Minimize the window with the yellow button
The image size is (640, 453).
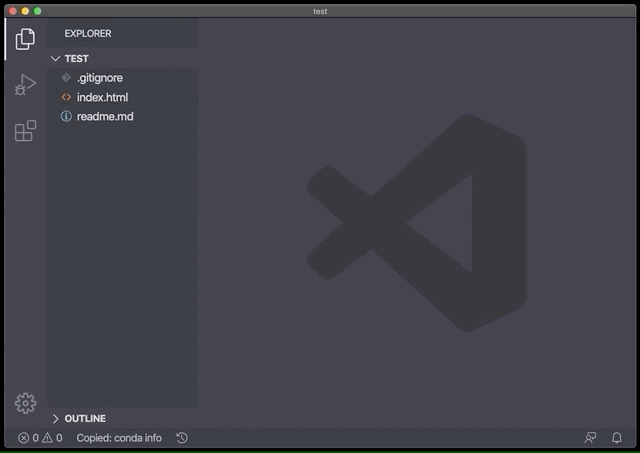[x=25, y=11]
